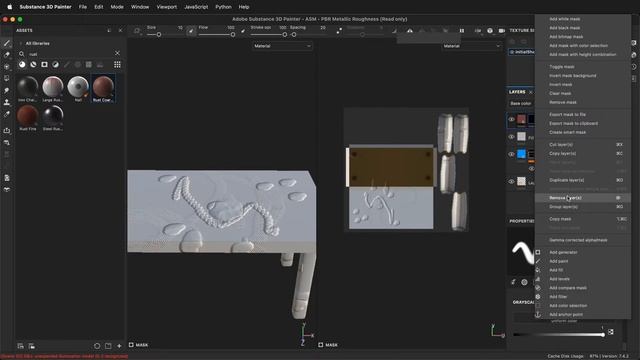Filter assets by filters icon
The width and height of the screenshot is (640, 360).
[55, 64]
